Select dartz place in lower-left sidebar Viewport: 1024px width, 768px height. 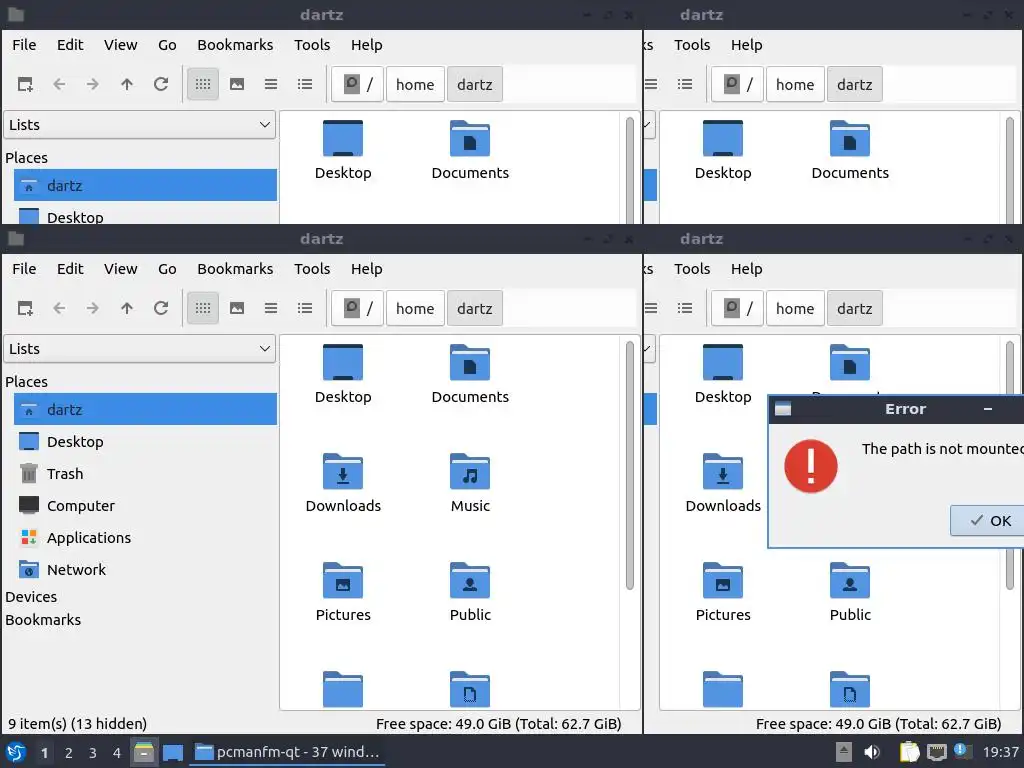(x=146, y=409)
